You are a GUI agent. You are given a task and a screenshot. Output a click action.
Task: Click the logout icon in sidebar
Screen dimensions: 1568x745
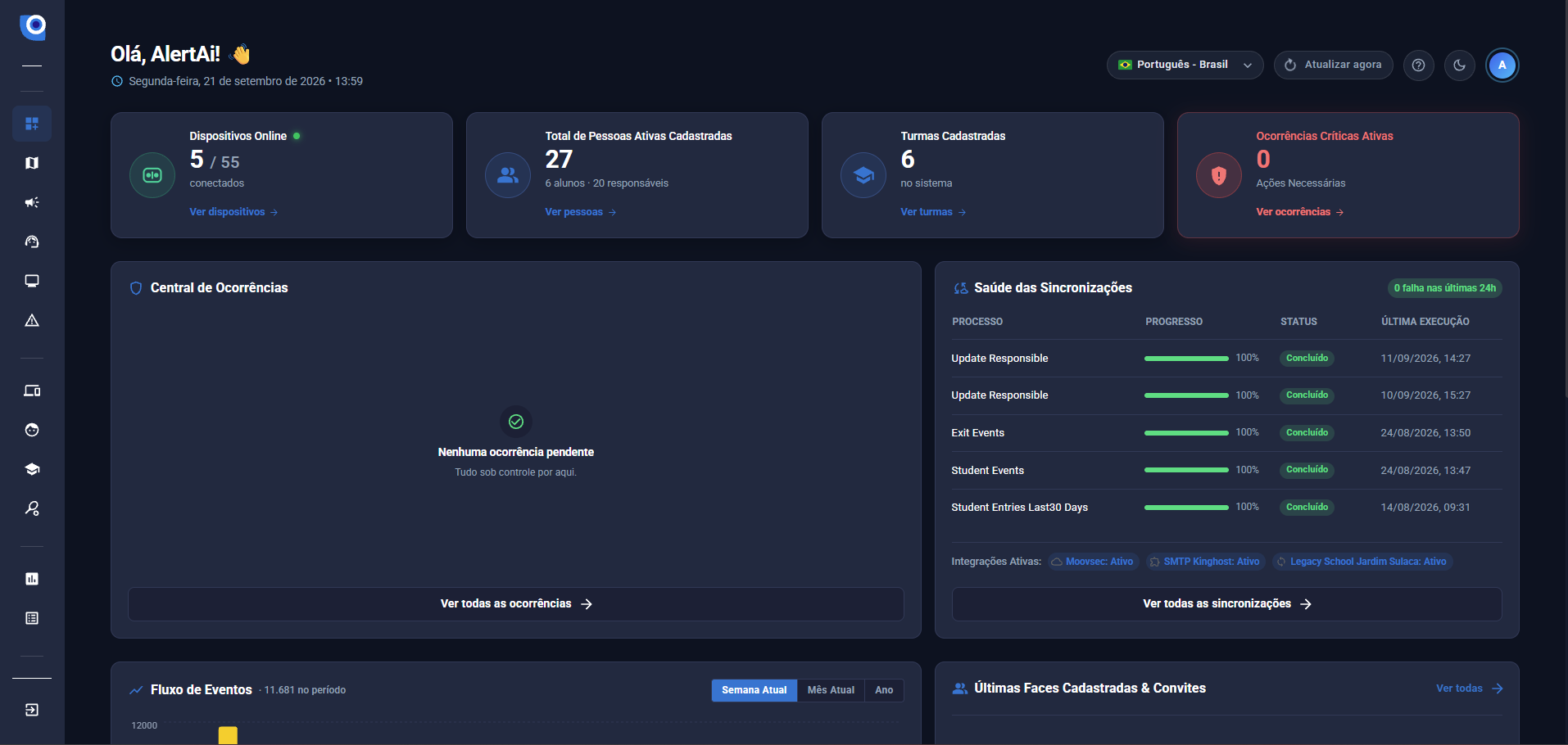[32, 710]
